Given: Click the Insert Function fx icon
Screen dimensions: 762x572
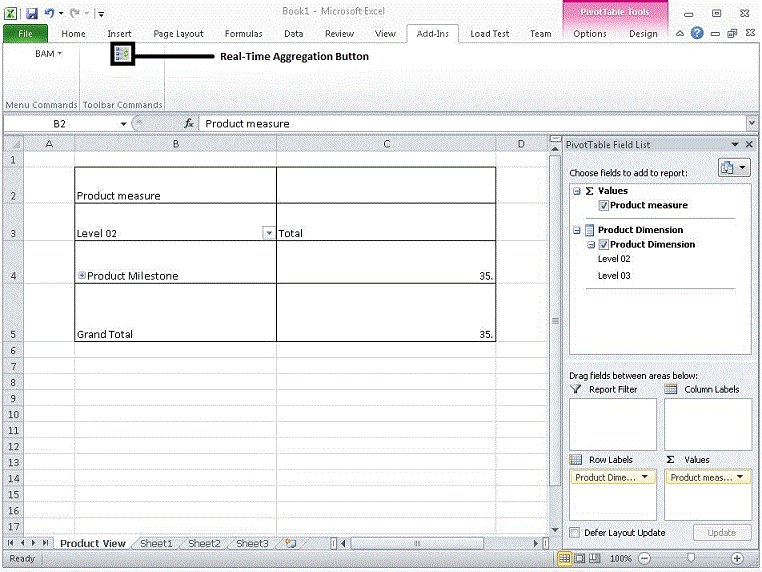Looking at the screenshot, I should click(189, 123).
